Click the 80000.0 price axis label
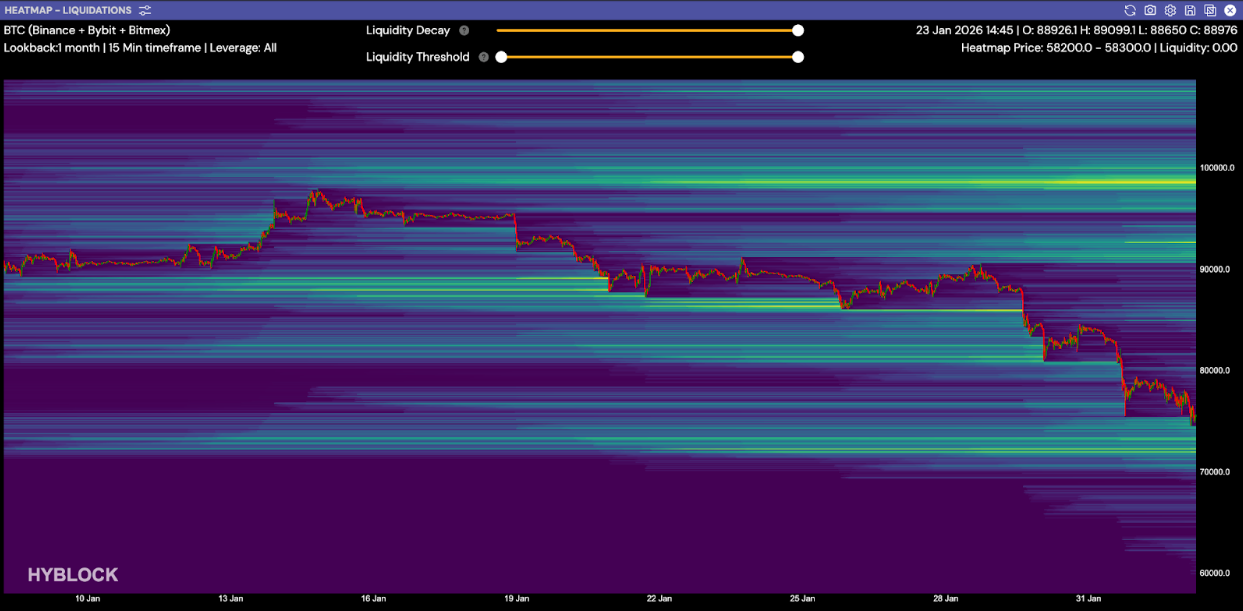The height and width of the screenshot is (611, 1243). 1216,370
